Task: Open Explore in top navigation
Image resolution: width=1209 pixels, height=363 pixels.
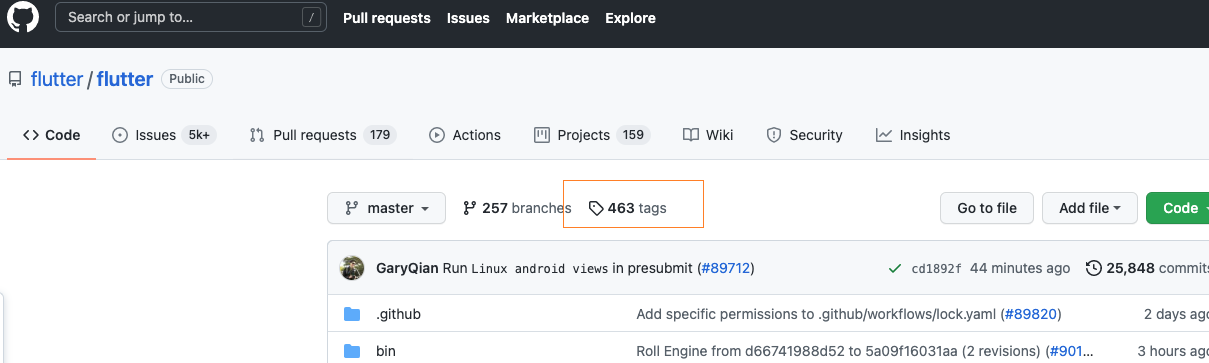Action: click(x=630, y=18)
